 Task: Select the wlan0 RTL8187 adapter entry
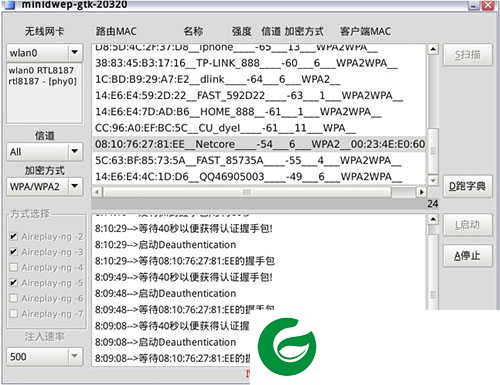point(43,76)
